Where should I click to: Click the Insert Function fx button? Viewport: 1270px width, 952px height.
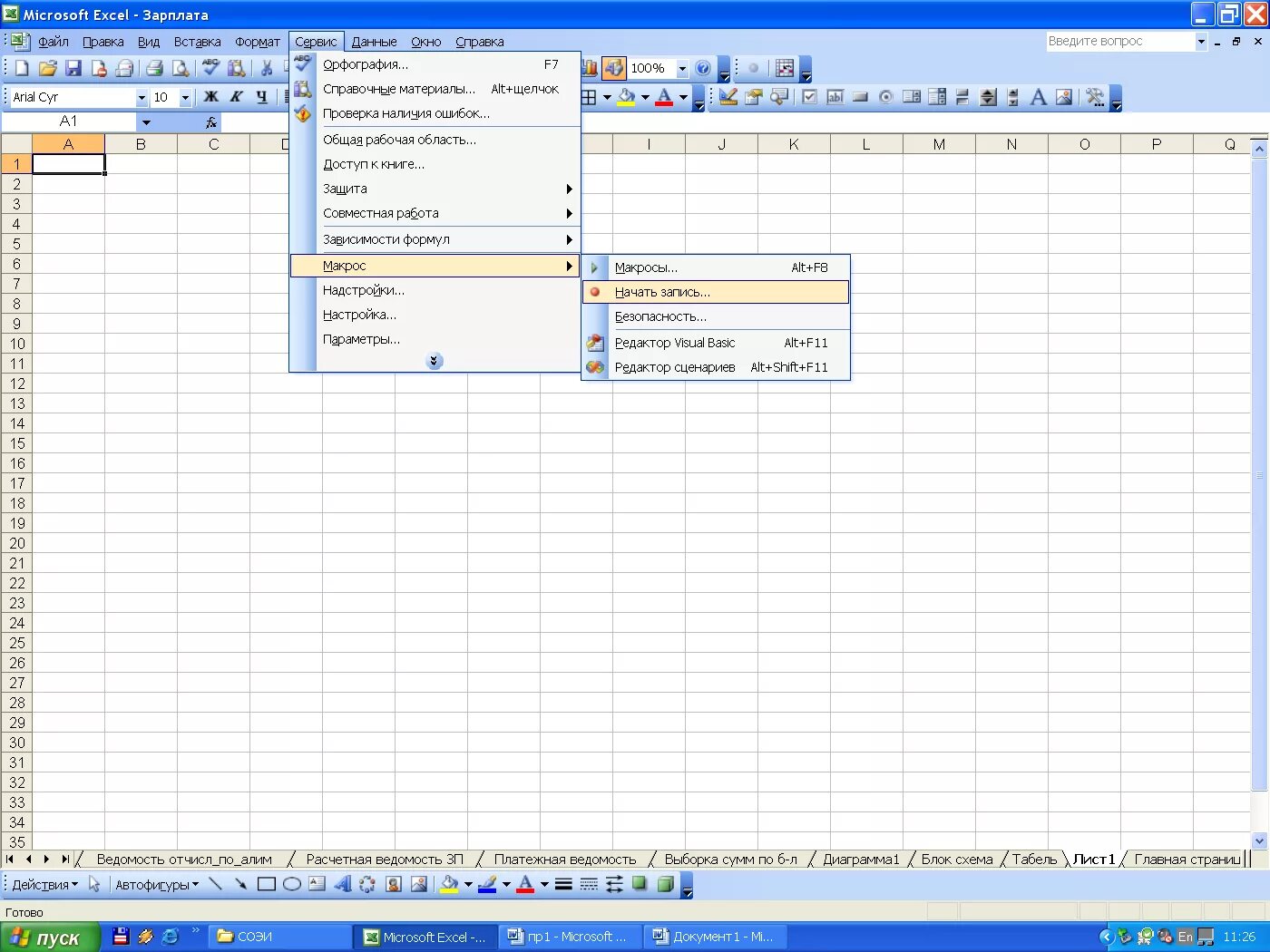pos(211,122)
